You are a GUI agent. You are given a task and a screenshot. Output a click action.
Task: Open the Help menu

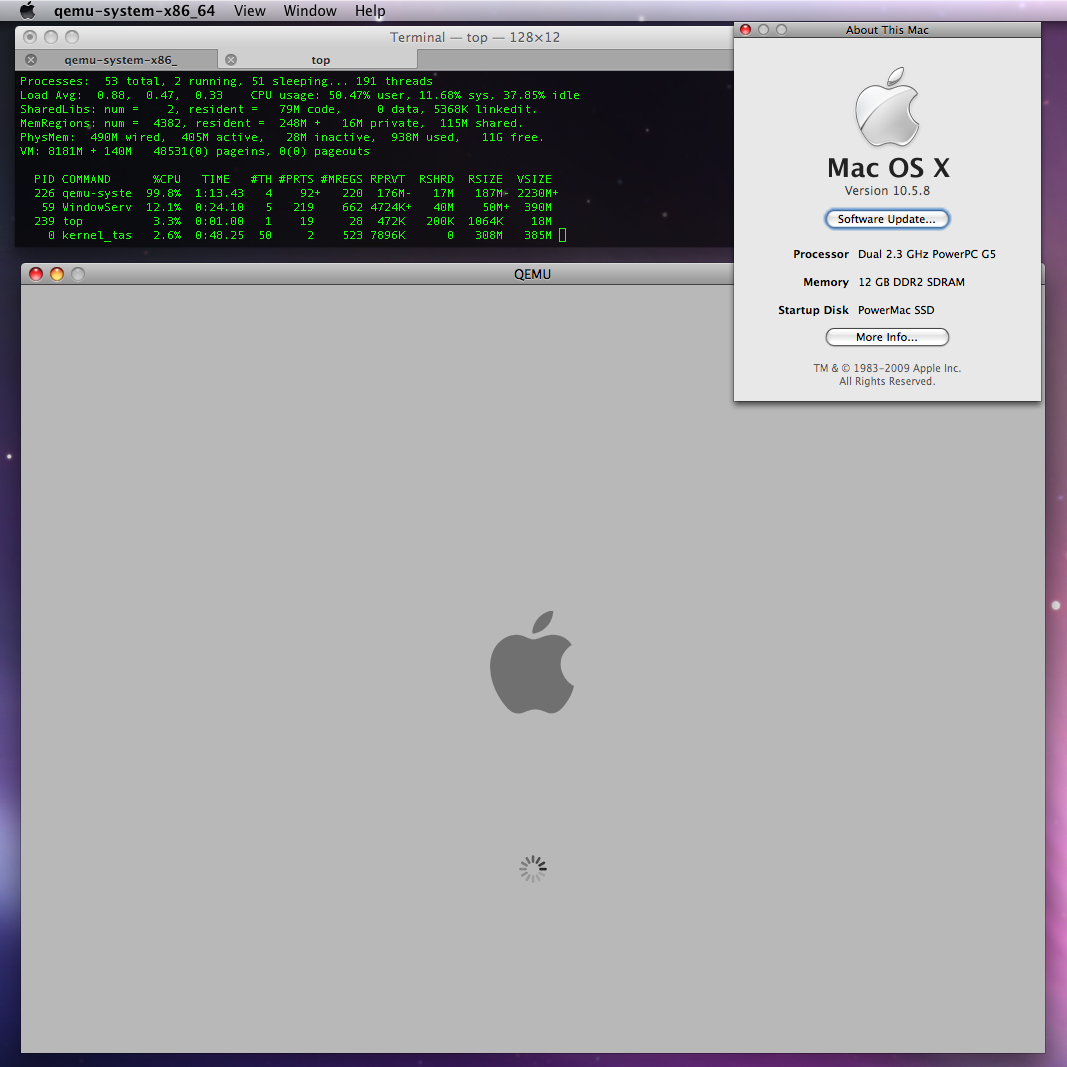pyautogui.click(x=370, y=11)
